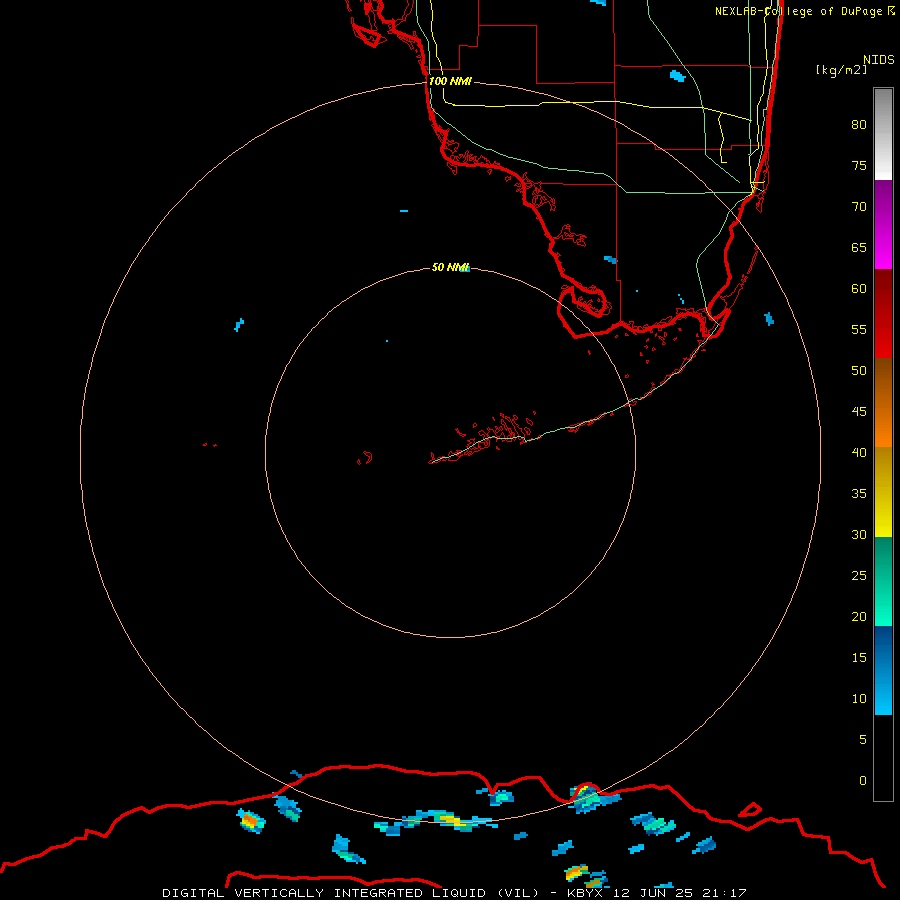900x900 pixels.
Task: Click the 50 value on color scale
Action: 859,370
